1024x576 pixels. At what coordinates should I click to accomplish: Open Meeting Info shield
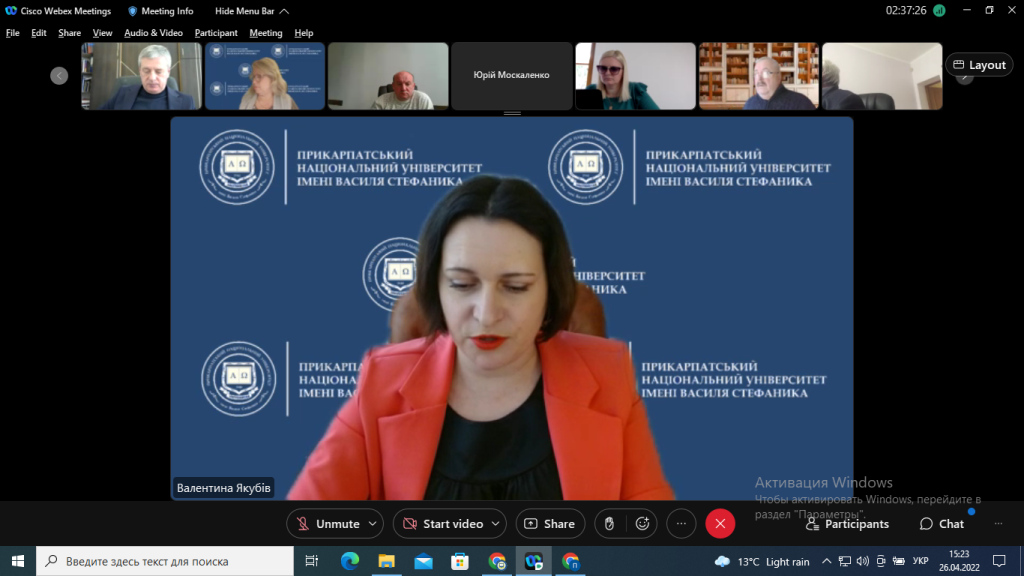160,11
